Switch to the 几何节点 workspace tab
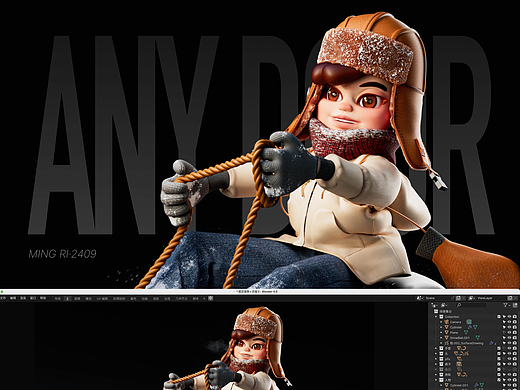 point(181,298)
